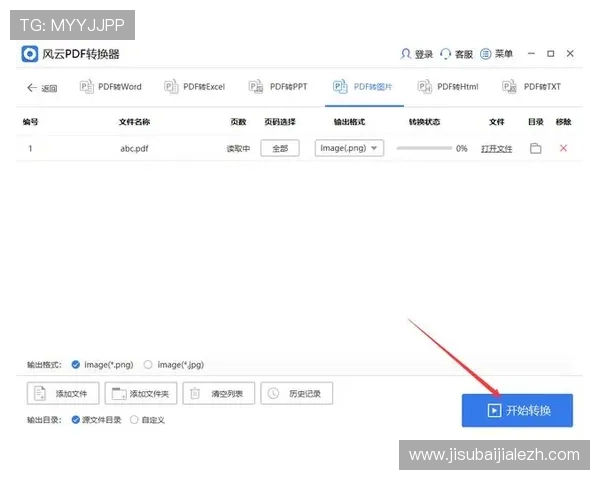Switch to the PDF转Word tab

(x=111, y=87)
